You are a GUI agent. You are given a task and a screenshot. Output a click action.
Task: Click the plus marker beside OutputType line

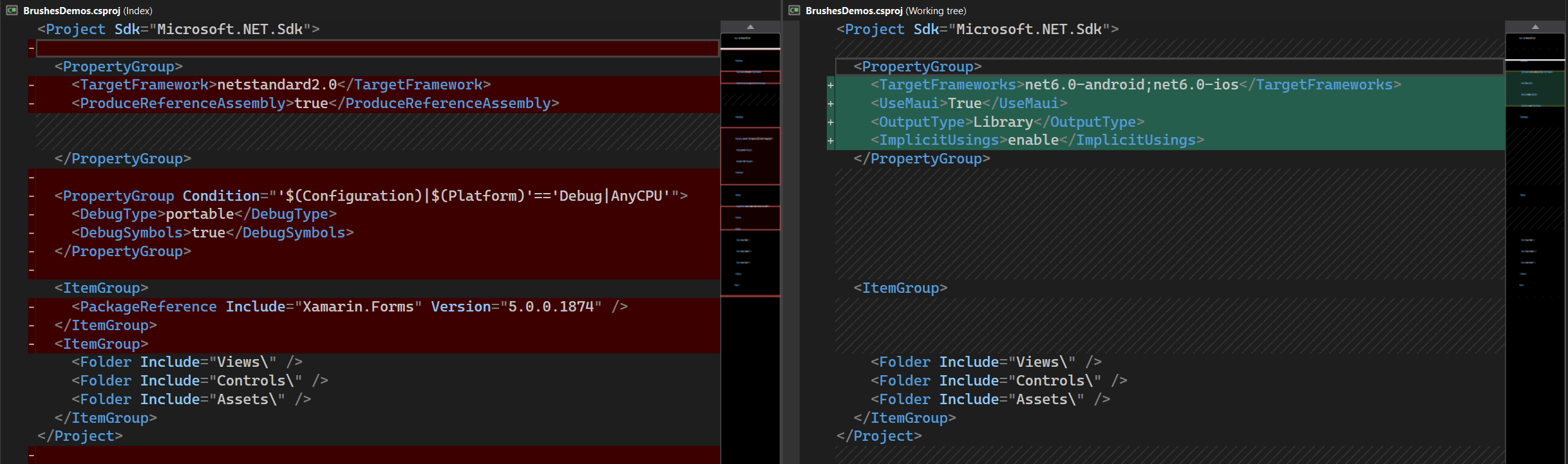point(831,122)
